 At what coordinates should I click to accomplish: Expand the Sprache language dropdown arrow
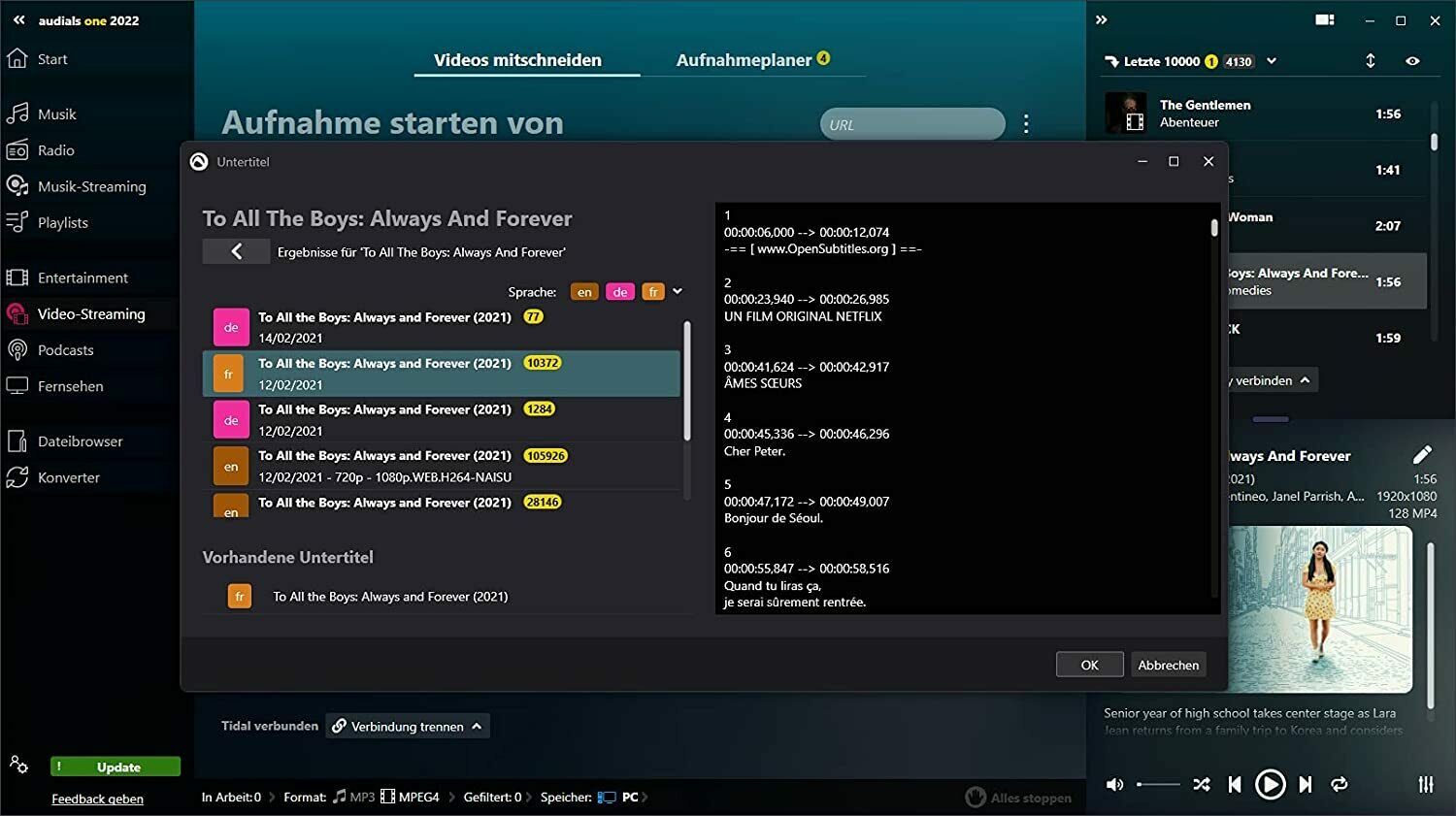(x=678, y=291)
